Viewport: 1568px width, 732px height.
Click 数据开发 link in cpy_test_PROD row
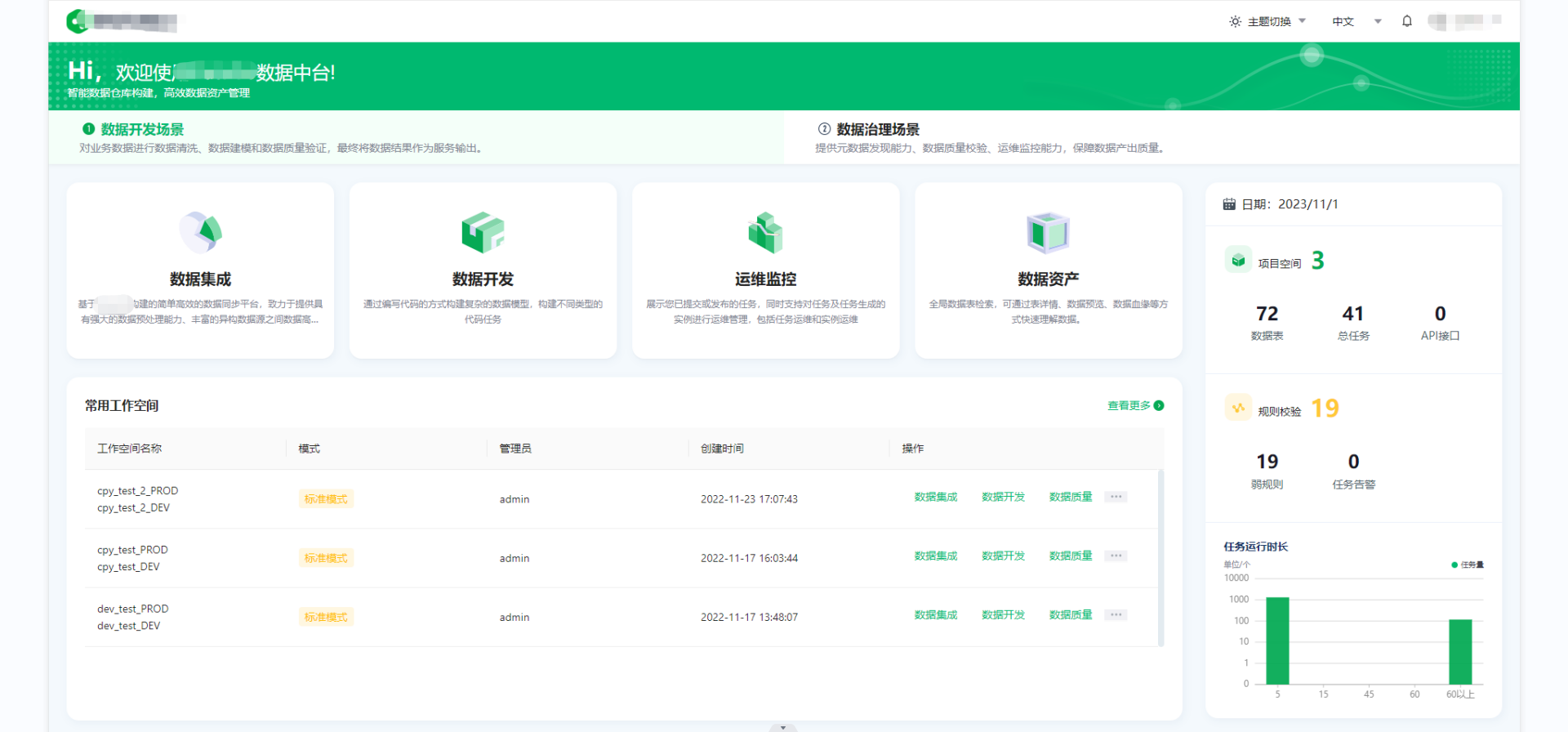(1003, 556)
